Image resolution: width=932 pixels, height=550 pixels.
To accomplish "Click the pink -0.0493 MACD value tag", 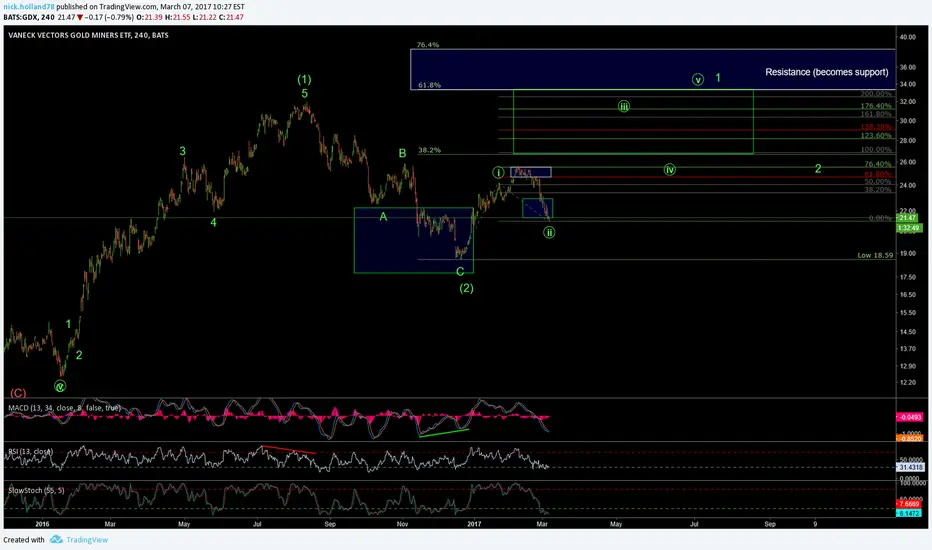I will point(910,417).
